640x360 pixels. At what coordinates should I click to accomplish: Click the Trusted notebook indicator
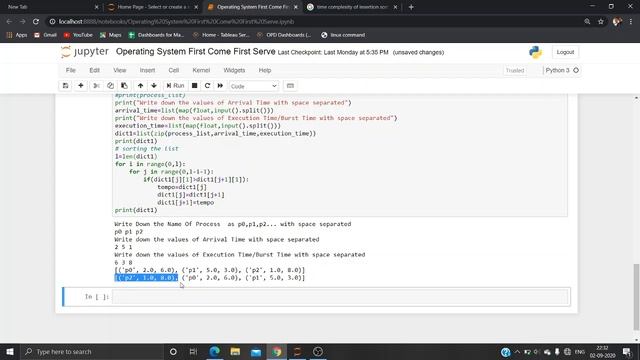coord(515,71)
